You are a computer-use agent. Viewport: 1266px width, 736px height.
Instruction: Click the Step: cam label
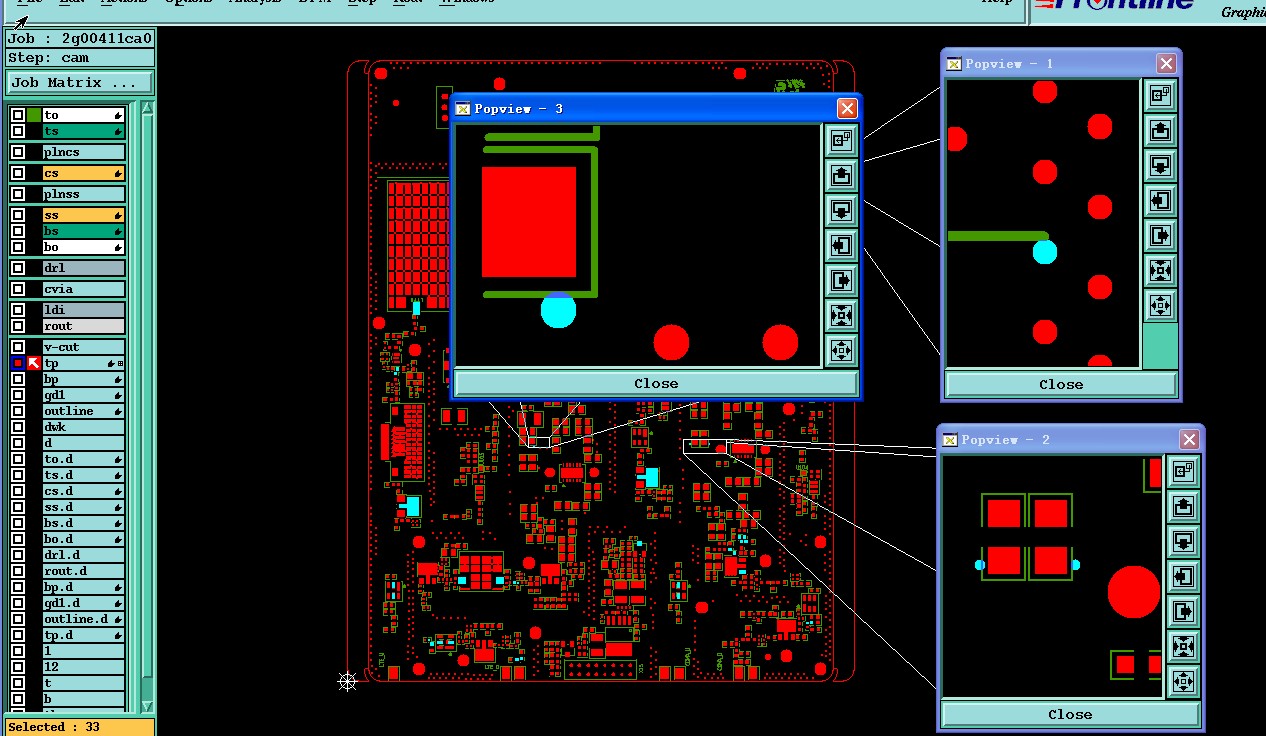point(80,58)
